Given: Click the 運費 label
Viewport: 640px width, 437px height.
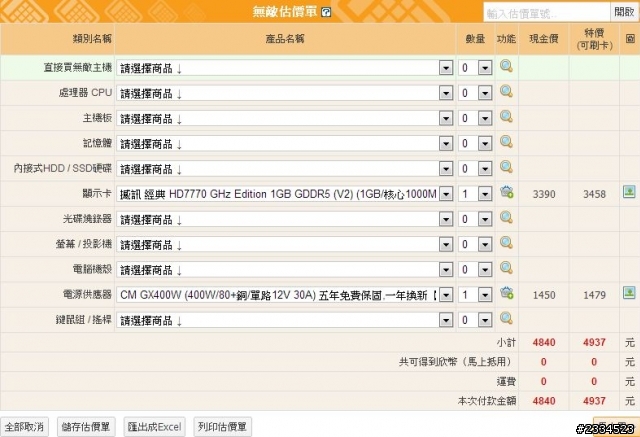Looking at the screenshot, I should pyautogui.click(x=506, y=382).
